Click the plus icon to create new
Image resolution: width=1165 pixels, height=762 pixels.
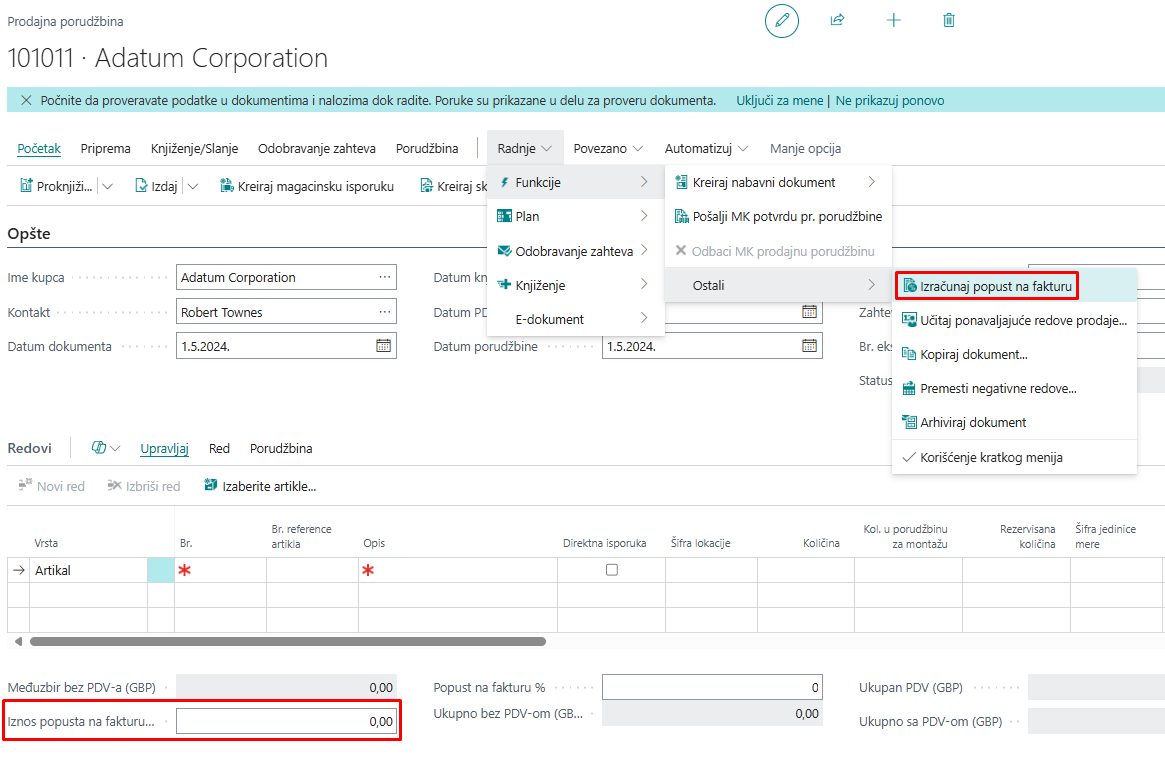[893, 21]
